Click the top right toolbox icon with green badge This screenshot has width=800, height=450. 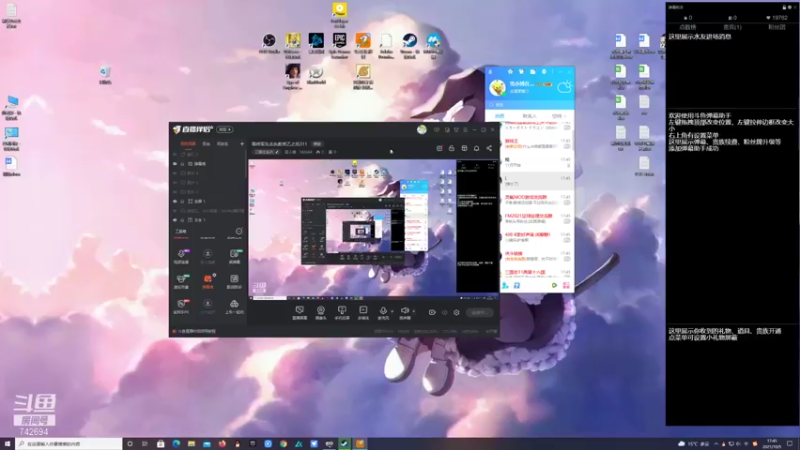point(235,256)
